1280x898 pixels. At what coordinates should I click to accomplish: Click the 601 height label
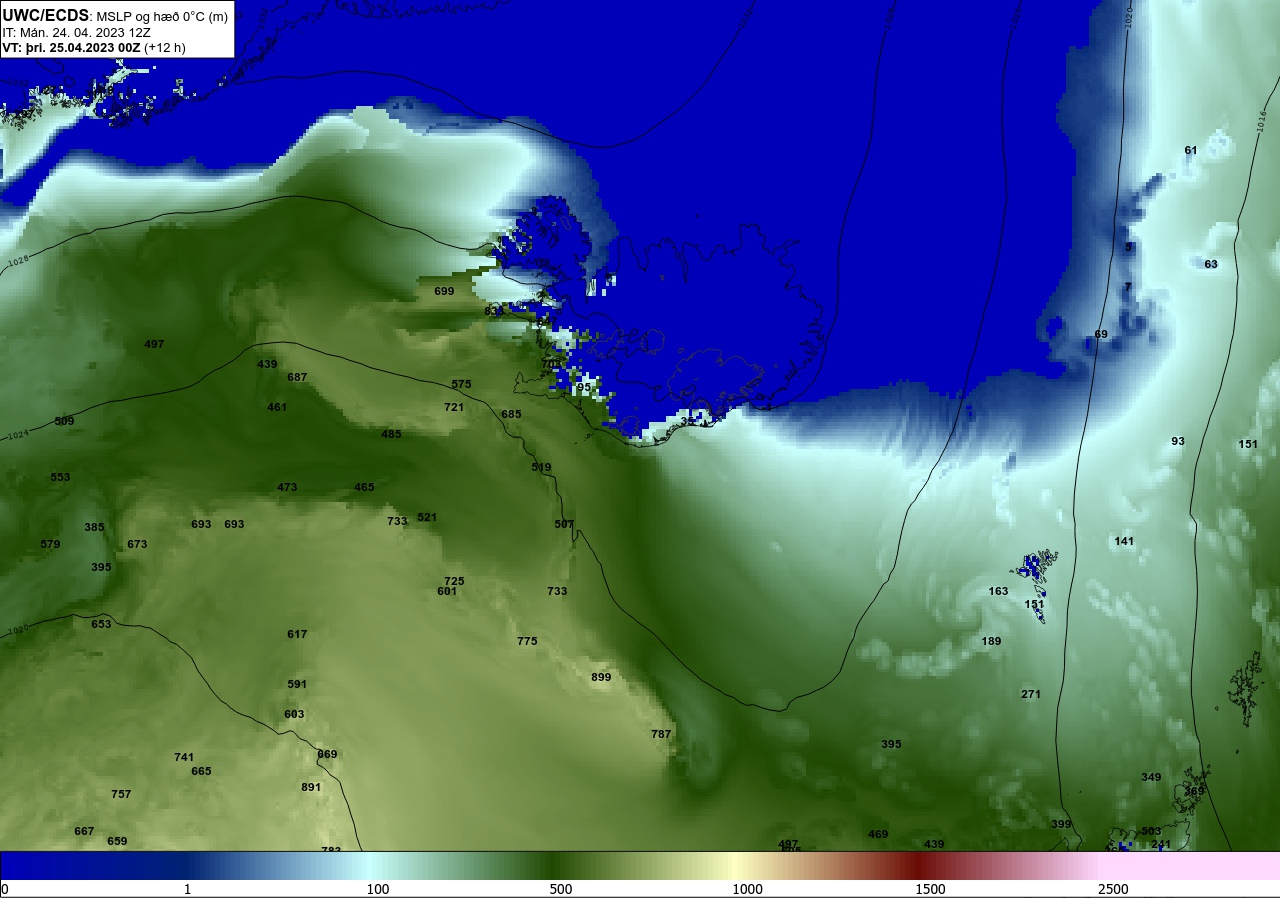(x=447, y=591)
